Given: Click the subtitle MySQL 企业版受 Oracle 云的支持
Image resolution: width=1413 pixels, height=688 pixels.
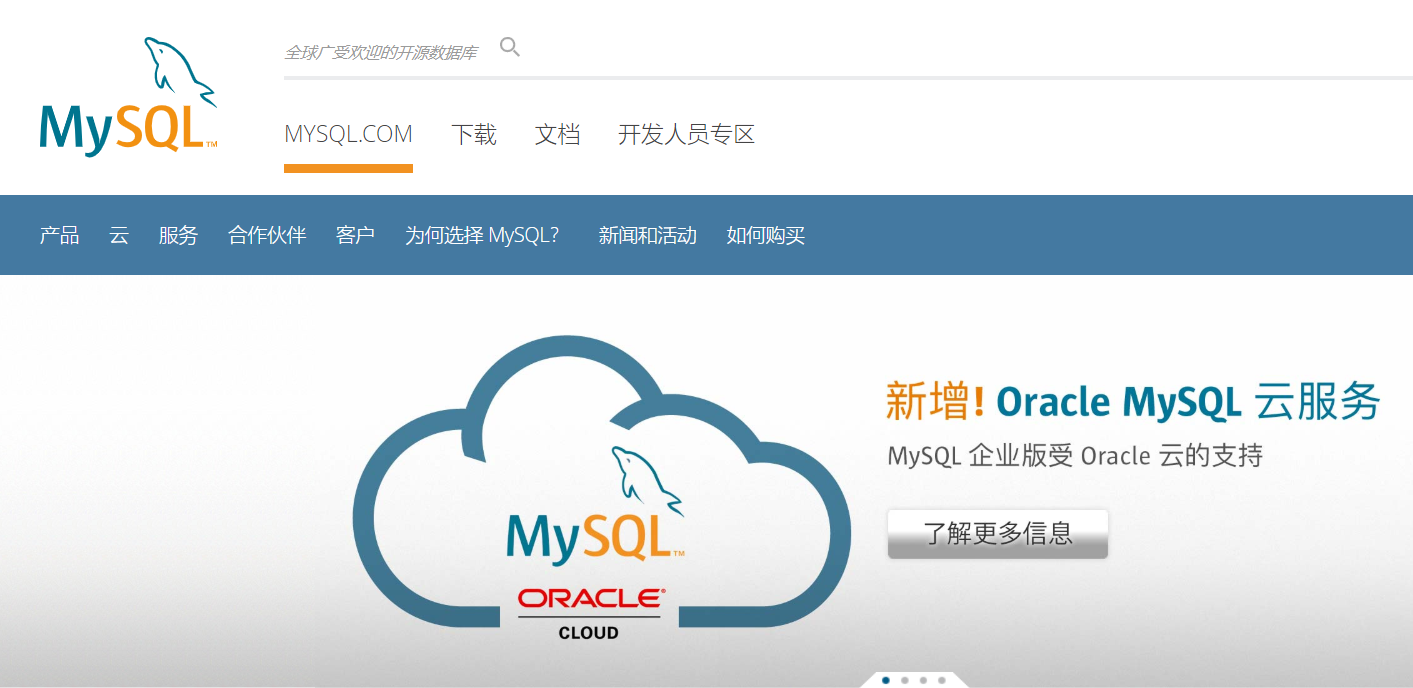Looking at the screenshot, I should (1075, 456).
